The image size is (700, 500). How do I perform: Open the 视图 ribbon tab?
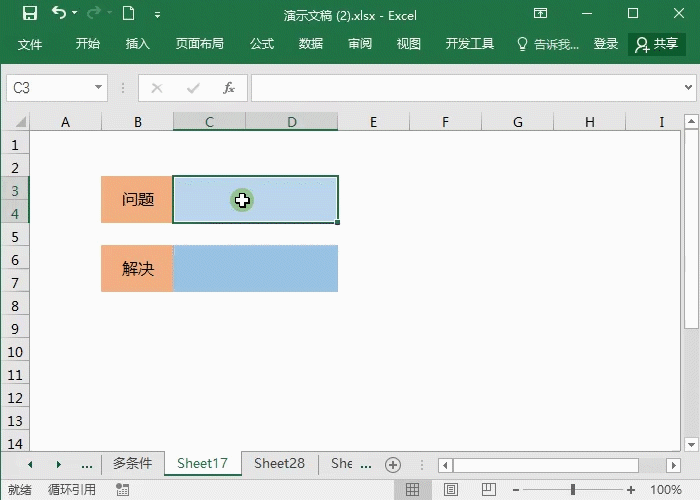point(408,44)
